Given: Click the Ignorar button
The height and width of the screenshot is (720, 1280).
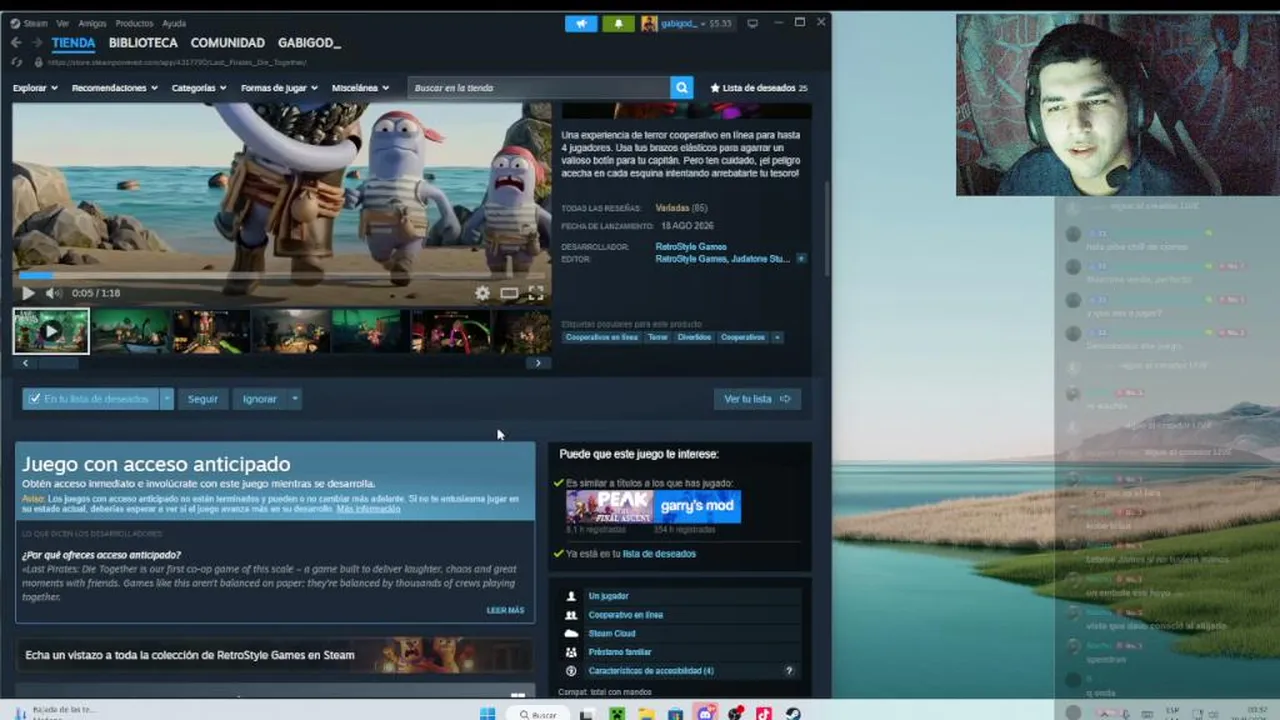Looking at the screenshot, I should pos(260,399).
